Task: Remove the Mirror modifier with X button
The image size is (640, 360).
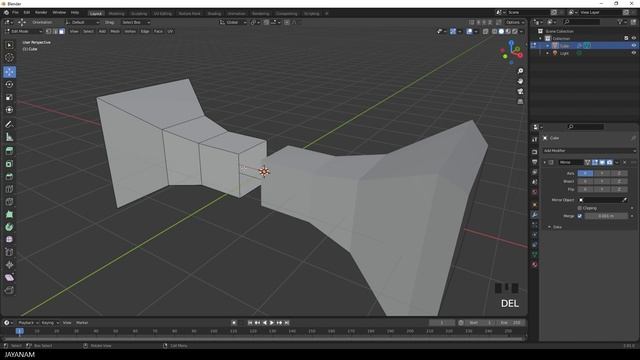Action: coord(624,162)
